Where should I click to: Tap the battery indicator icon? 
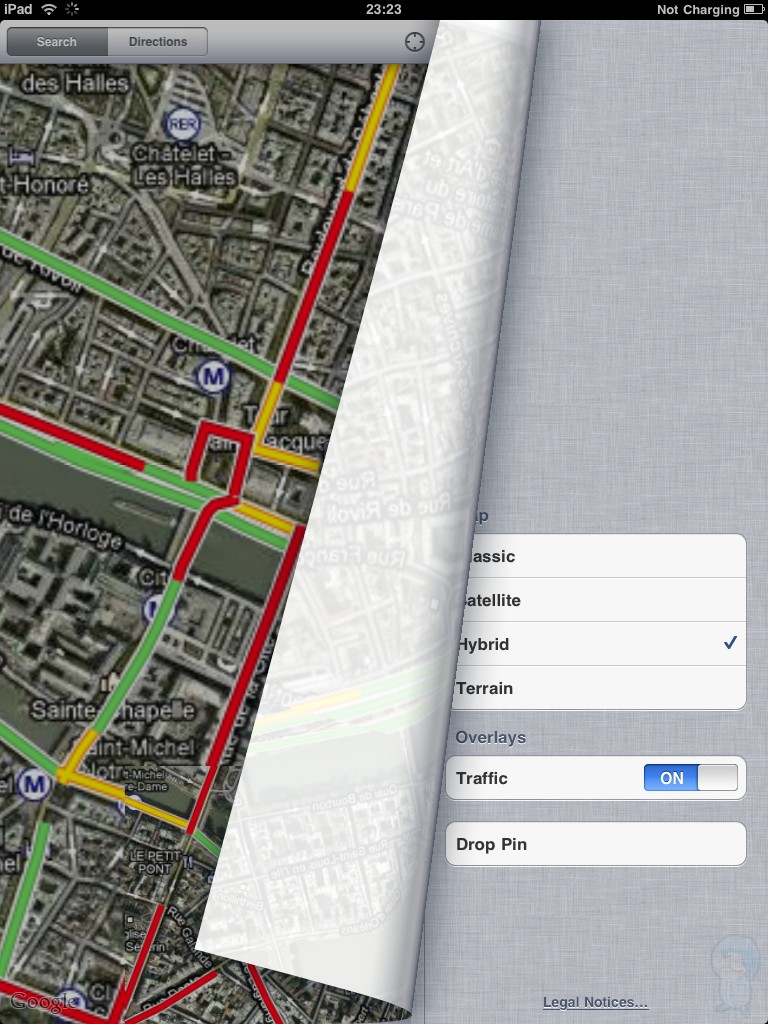(753, 9)
